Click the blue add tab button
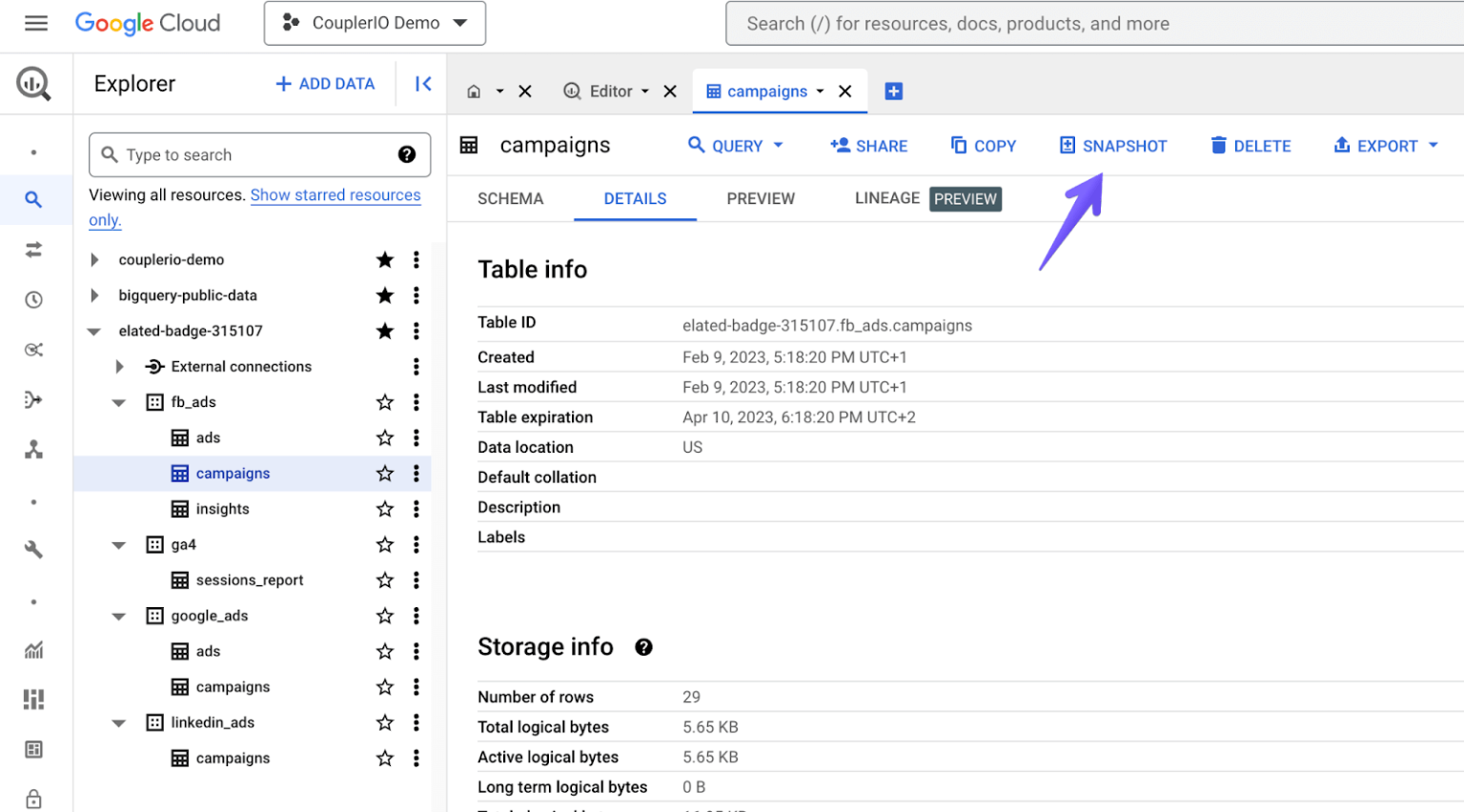 pos(893,91)
